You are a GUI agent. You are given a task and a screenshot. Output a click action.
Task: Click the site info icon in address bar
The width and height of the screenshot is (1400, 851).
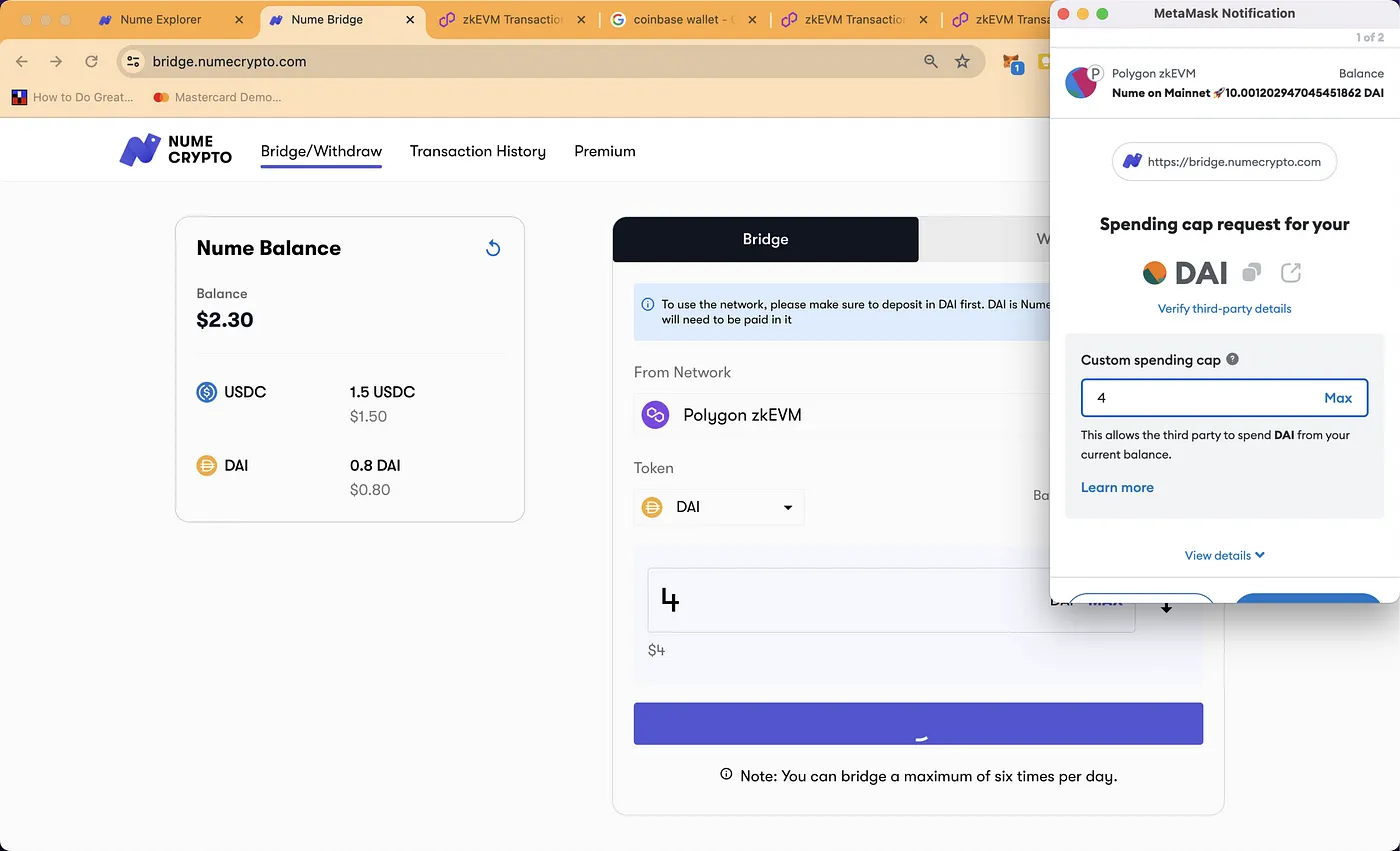coord(133,61)
